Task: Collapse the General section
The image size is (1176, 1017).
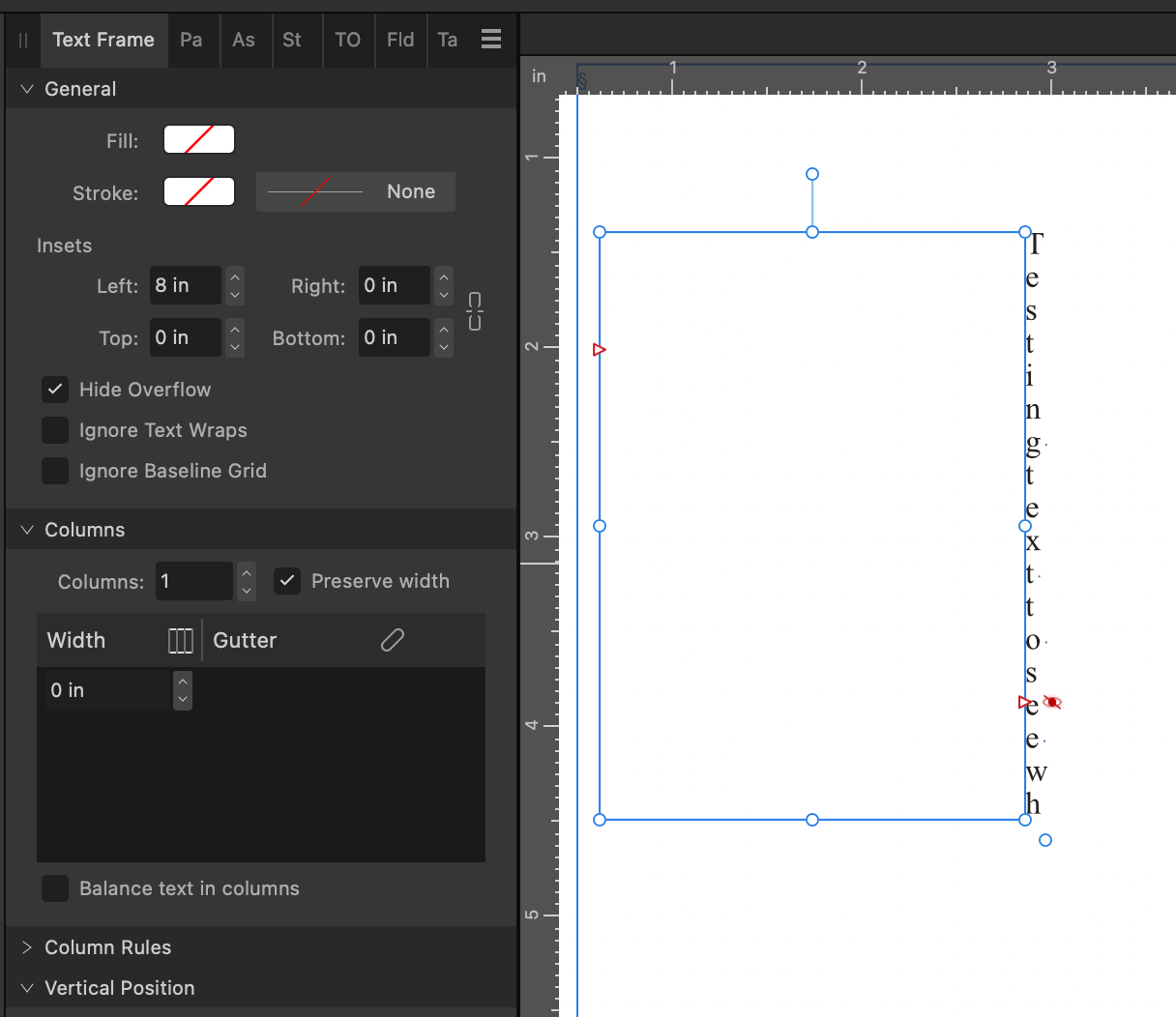Action: (26, 88)
